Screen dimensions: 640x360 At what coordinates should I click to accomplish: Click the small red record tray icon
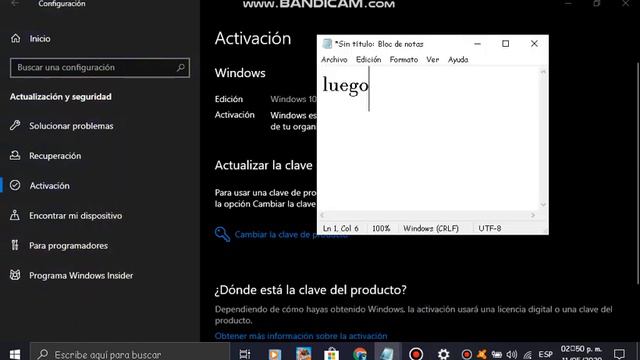[467, 354]
